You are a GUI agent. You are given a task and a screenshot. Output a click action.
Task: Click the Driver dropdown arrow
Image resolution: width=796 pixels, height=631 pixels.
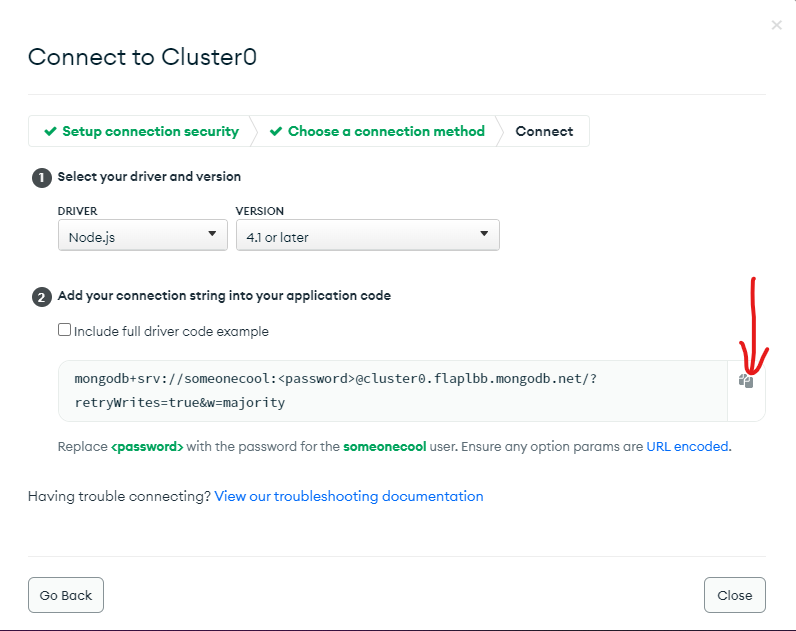212,234
